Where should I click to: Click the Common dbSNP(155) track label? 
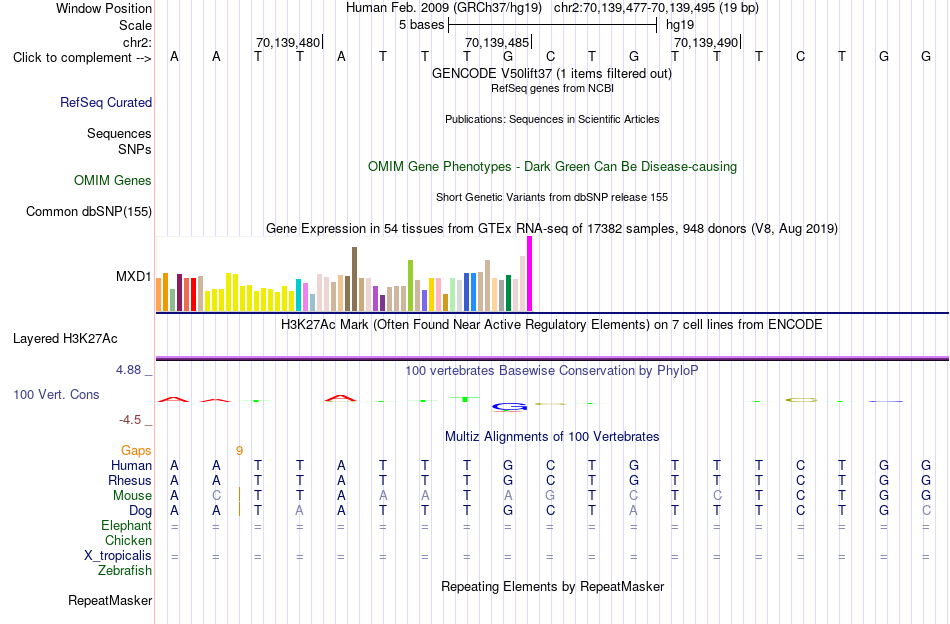88,211
